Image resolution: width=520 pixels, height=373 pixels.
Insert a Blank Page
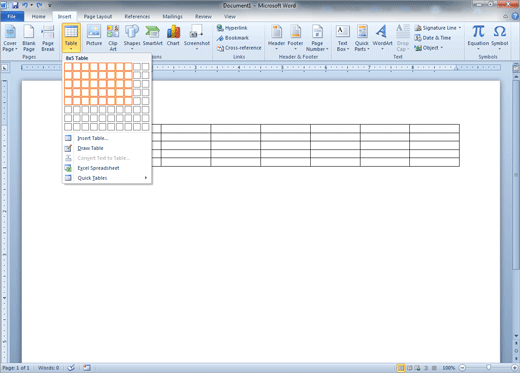29,38
